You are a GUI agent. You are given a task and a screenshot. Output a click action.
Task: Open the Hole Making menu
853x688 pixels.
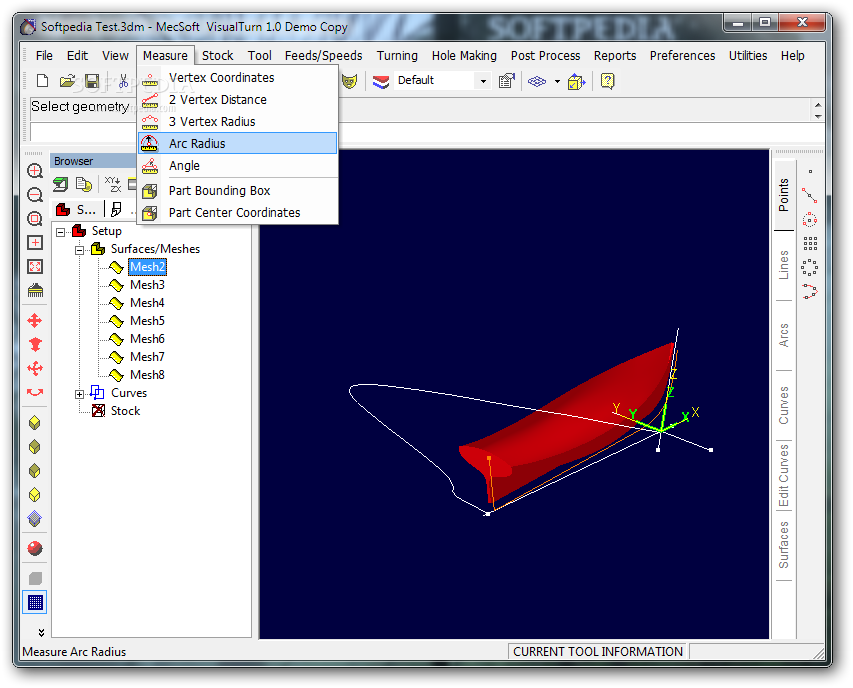pyautogui.click(x=464, y=55)
